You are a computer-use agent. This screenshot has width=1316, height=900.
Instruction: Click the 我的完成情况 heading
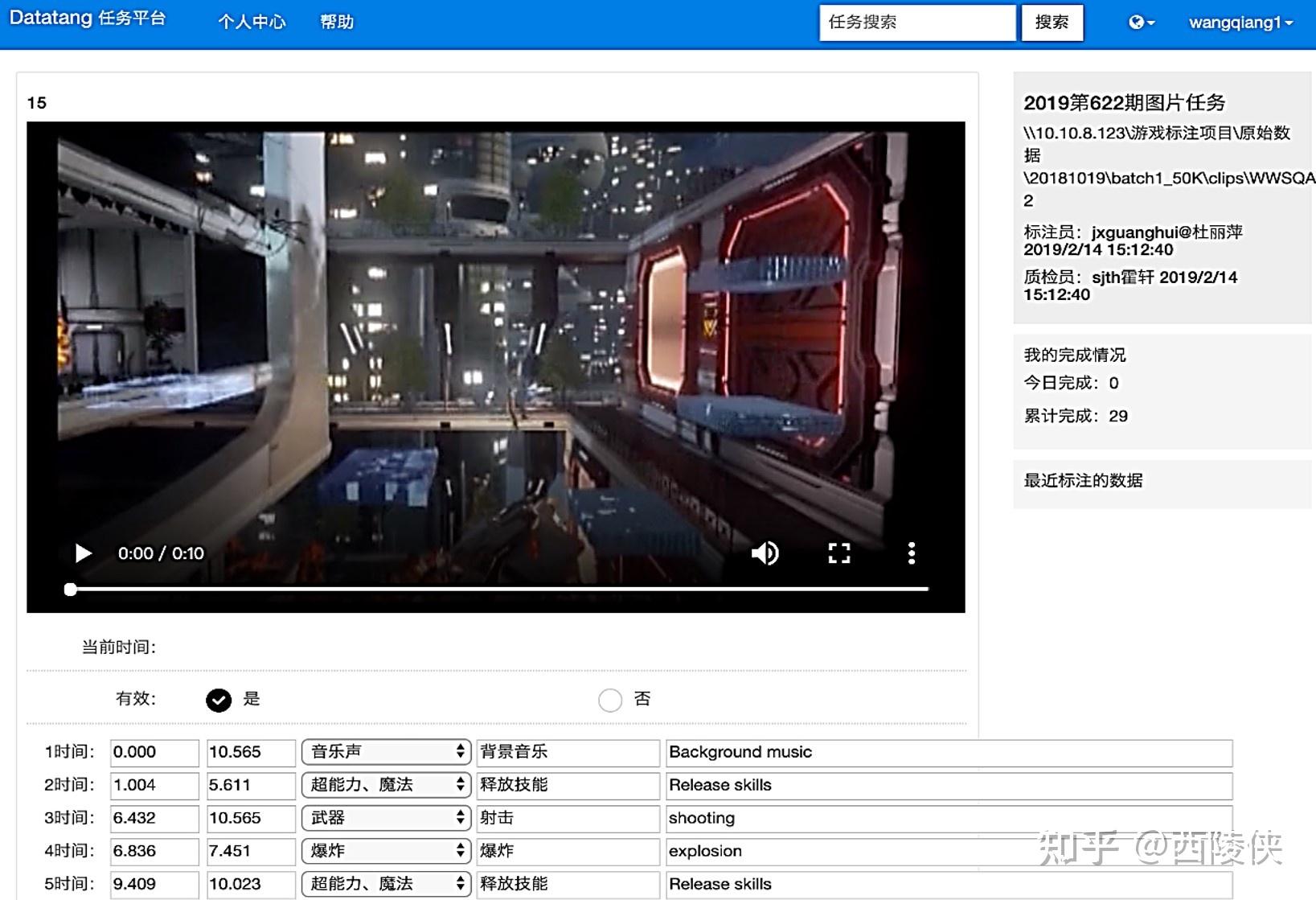1074,355
